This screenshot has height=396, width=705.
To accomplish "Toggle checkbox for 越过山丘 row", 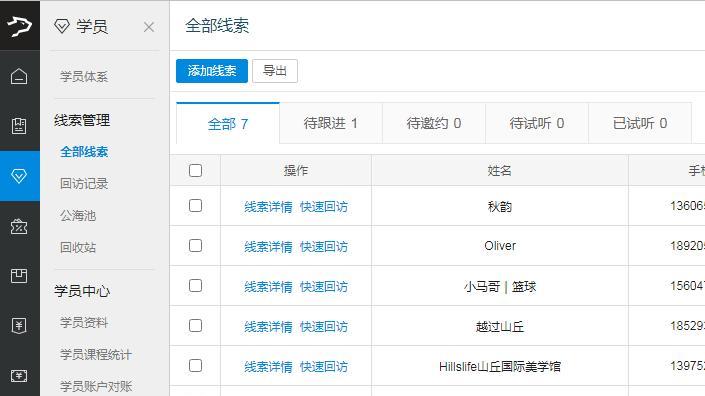I will pyautogui.click(x=196, y=326).
